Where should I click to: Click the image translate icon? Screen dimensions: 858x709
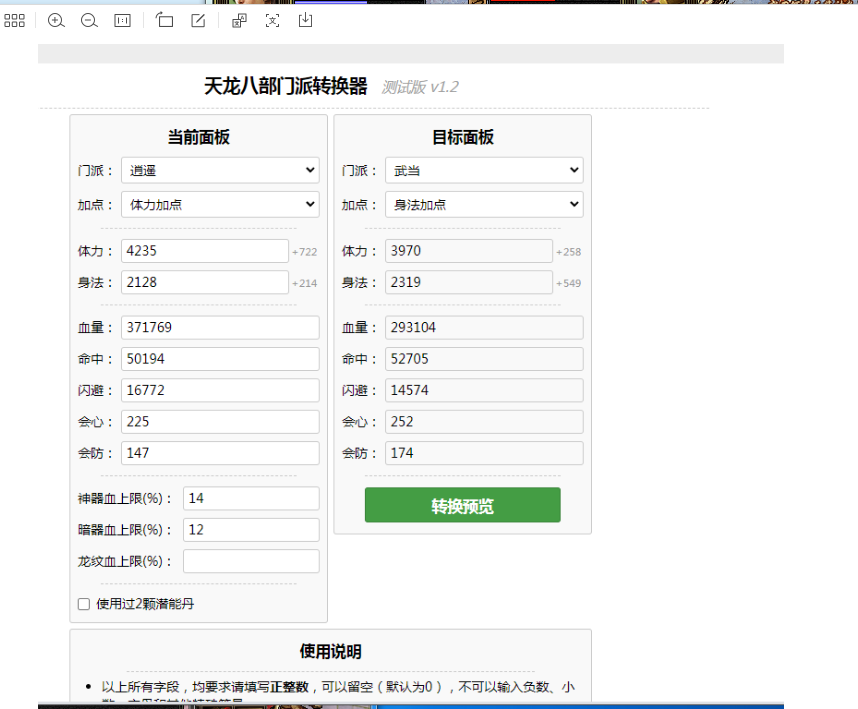[239, 21]
